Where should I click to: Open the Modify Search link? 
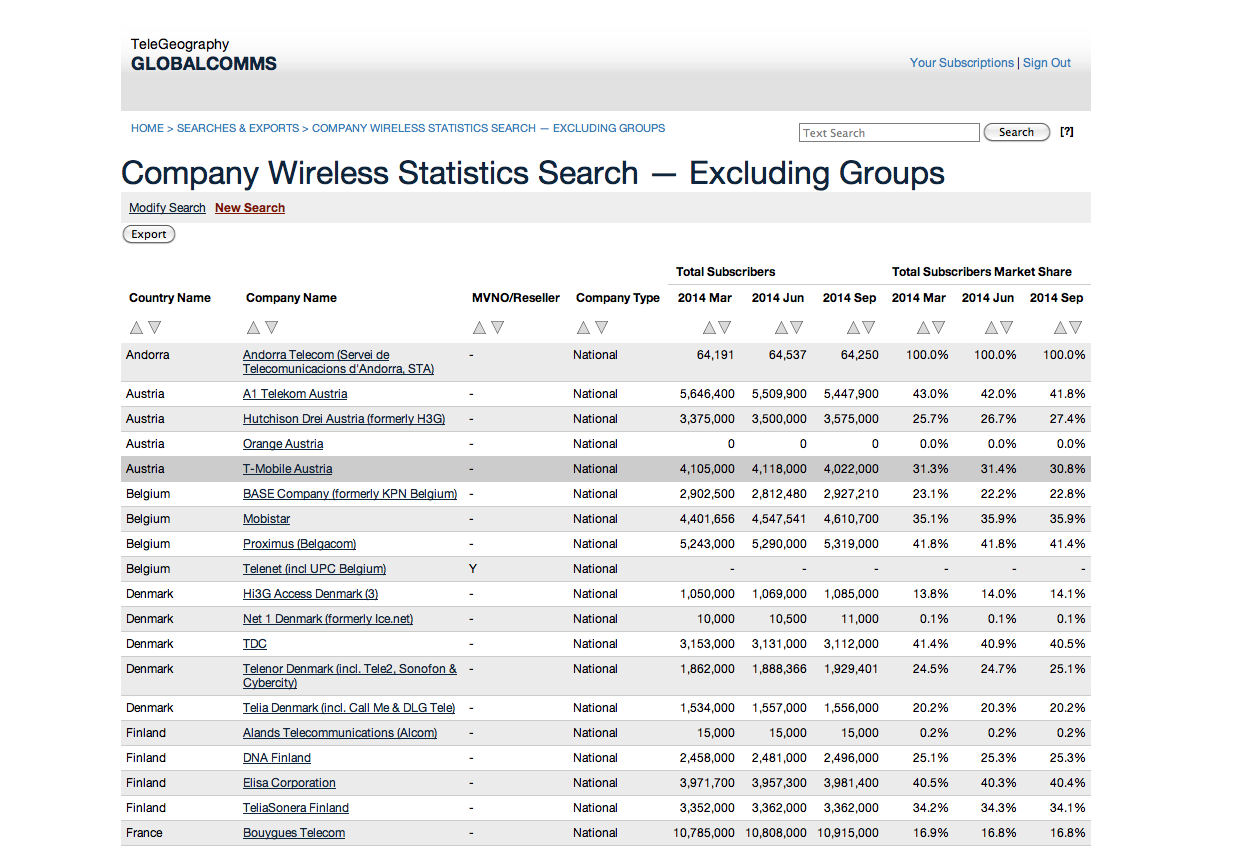tap(167, 208)
